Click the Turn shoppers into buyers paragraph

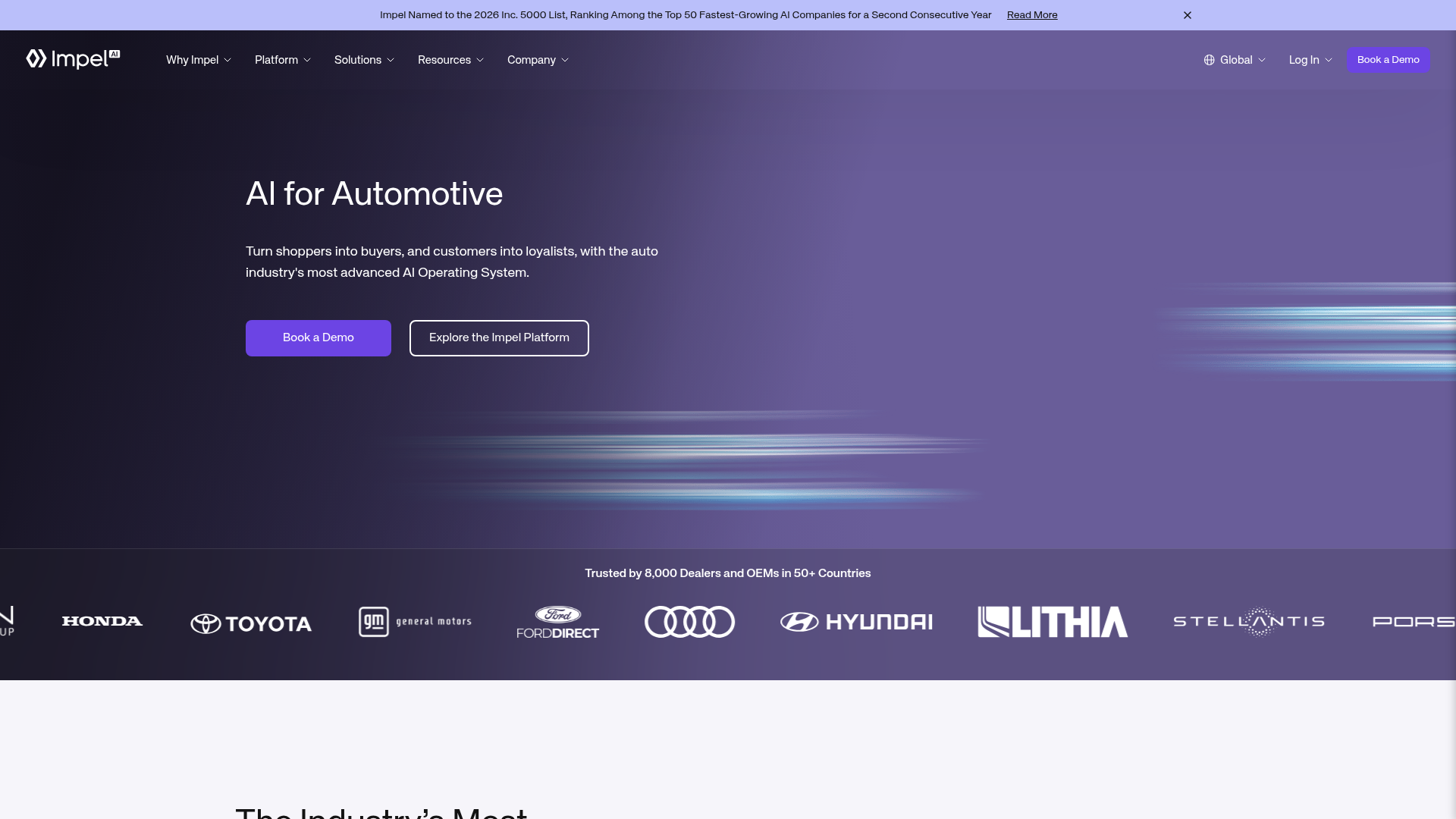(x=452, y=262)
